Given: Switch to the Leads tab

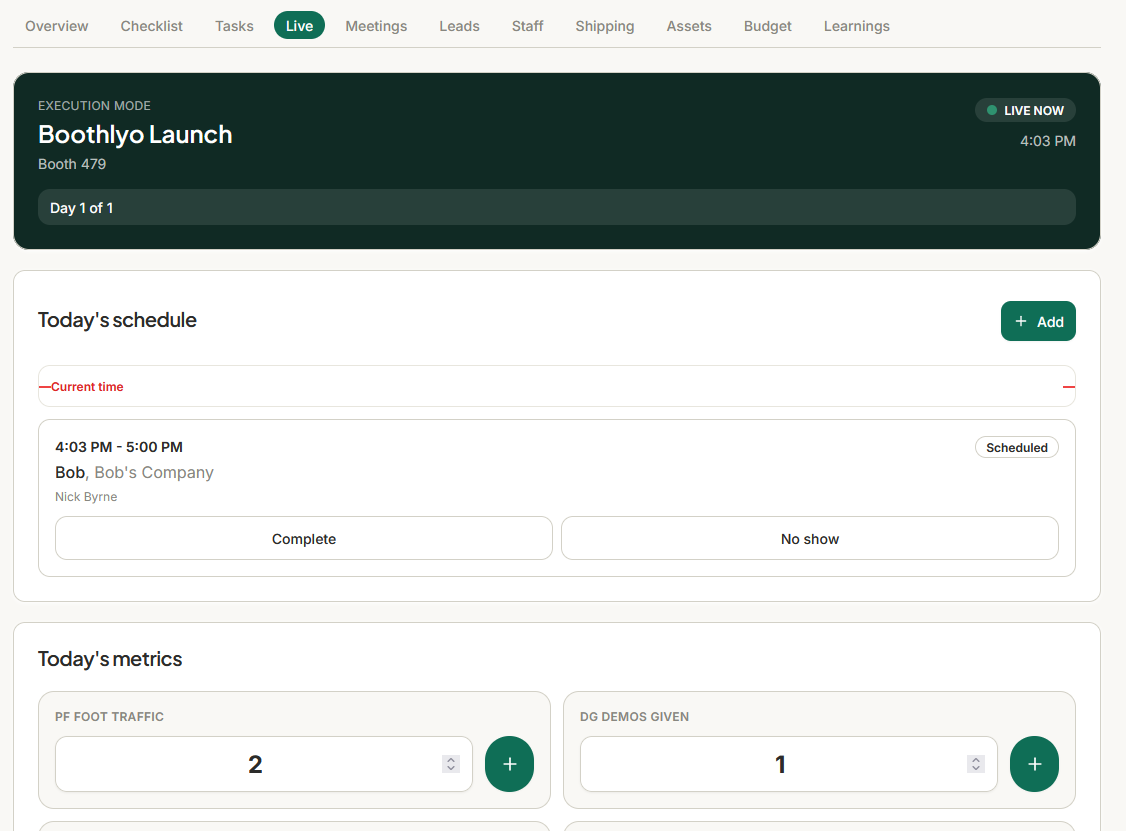Looking at the screenshot, I should (460, 26).
